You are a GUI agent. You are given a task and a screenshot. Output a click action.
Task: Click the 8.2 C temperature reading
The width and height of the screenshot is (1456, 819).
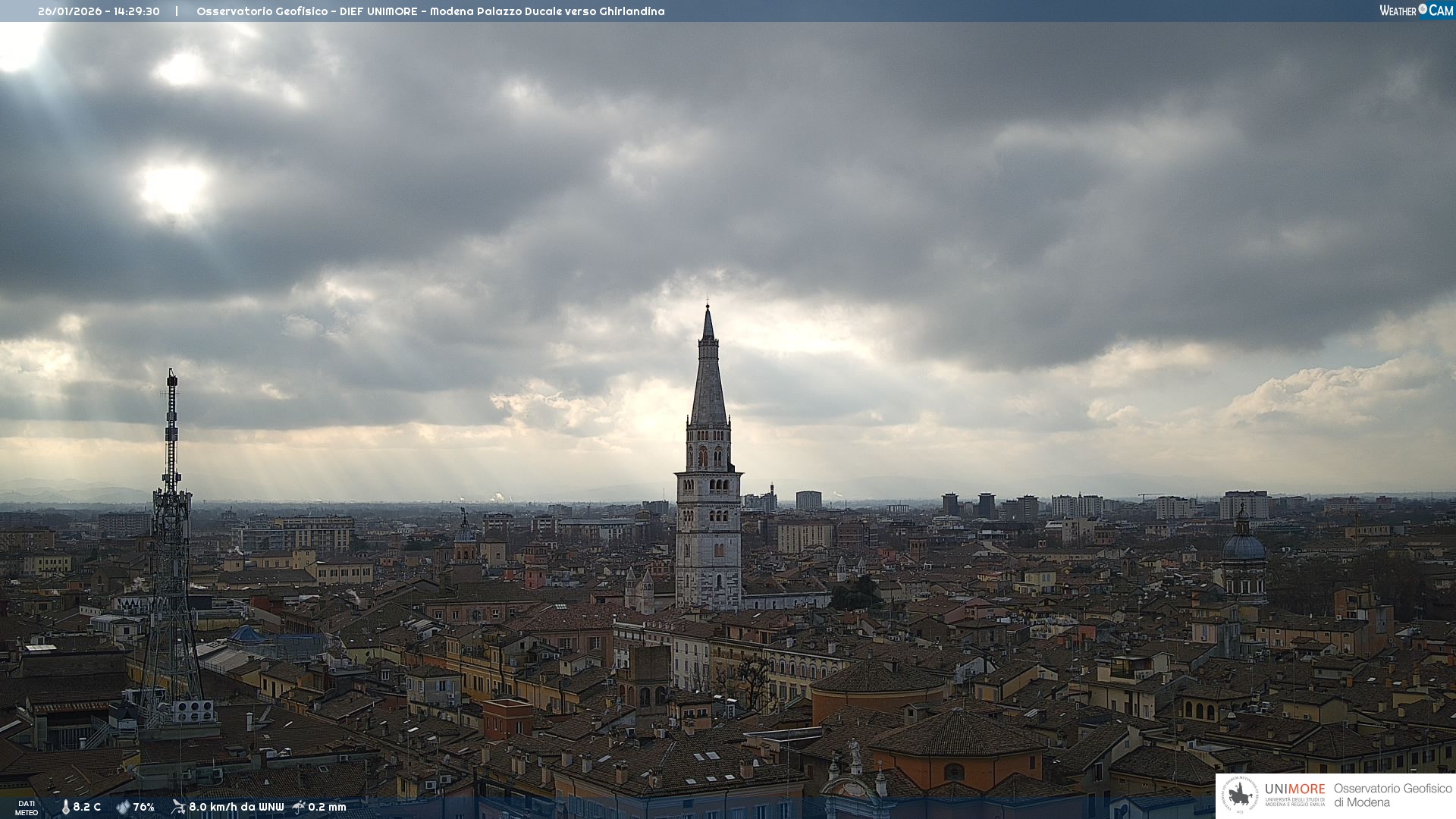pyautogui.click(x=86, y=808)
